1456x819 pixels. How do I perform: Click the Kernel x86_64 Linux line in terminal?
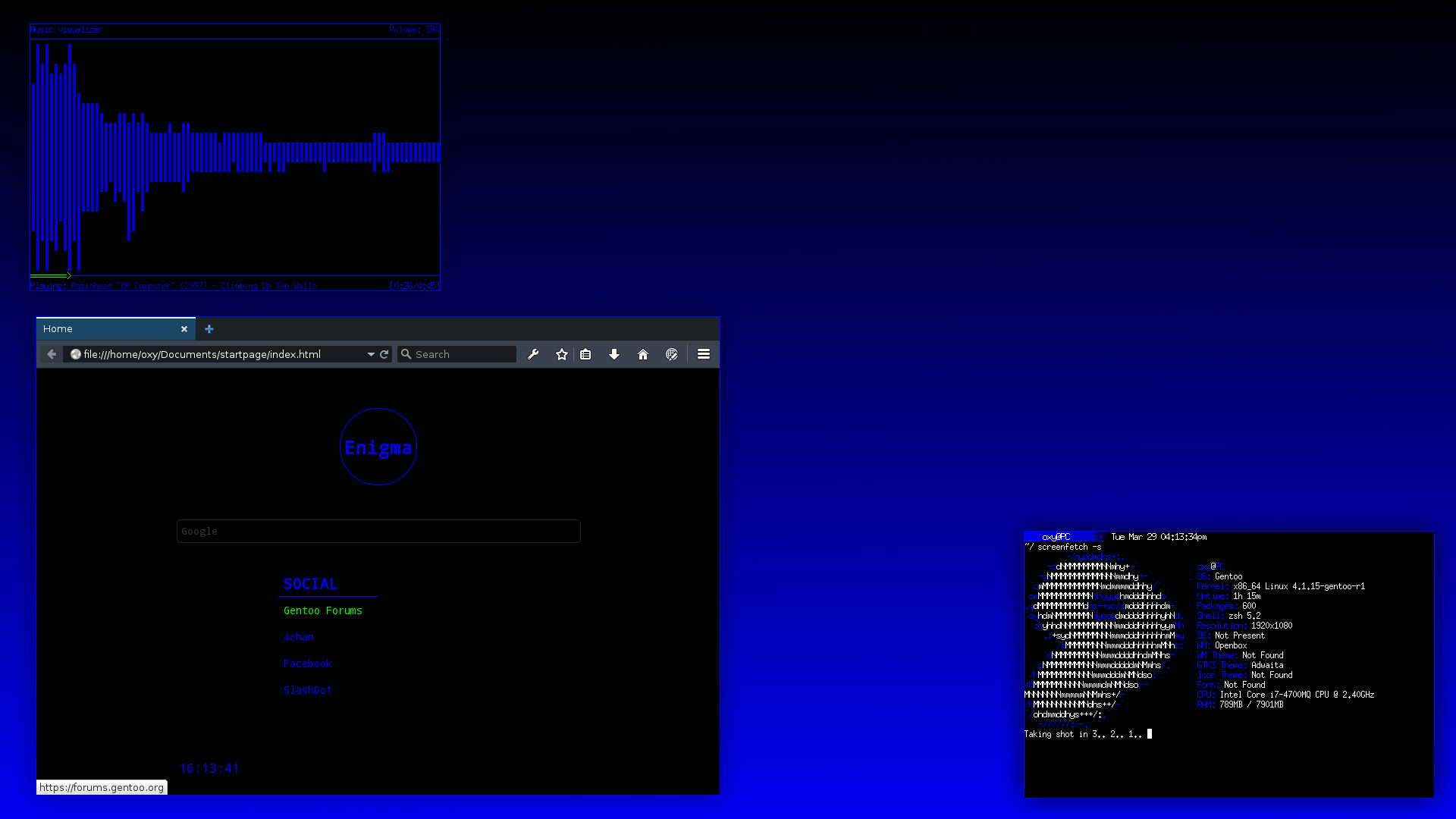click(1281, 586)
